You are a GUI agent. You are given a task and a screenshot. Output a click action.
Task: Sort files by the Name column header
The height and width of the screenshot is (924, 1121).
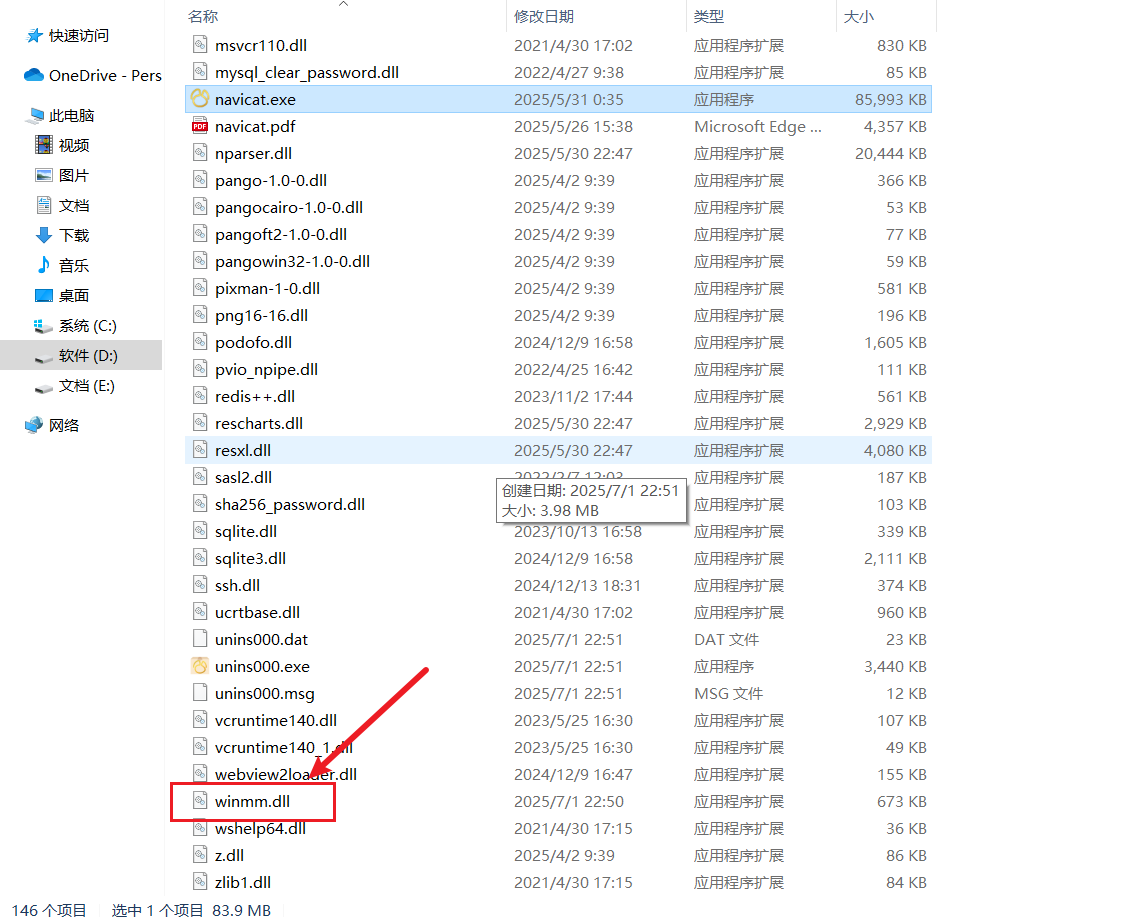[203, 17]
